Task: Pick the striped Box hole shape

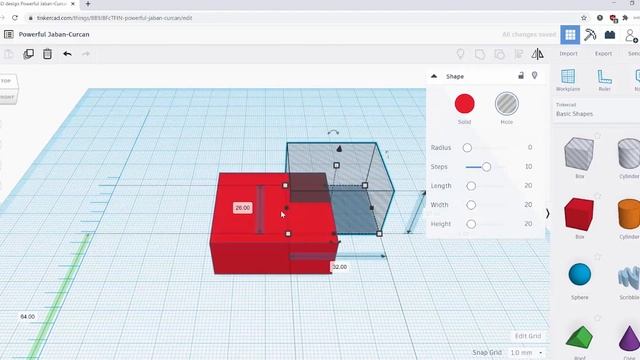Action: pos(579,154)
